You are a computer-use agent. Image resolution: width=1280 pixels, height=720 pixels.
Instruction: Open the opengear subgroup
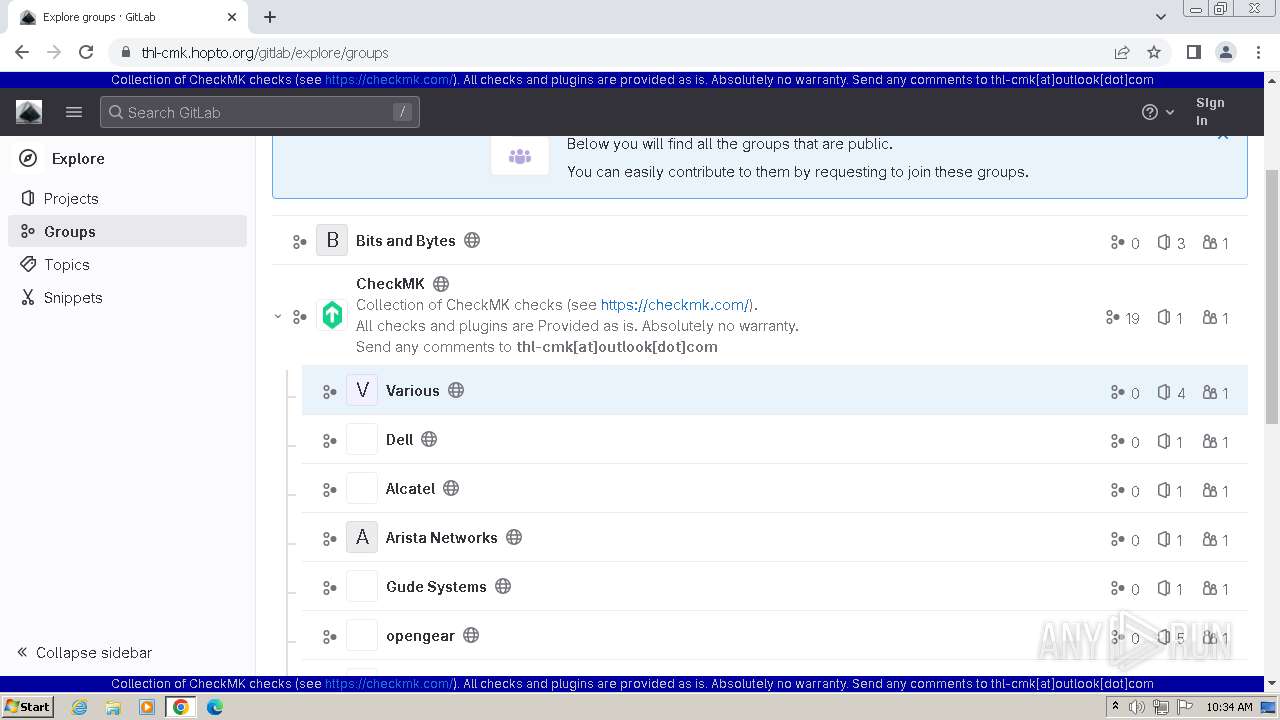point(421,635)
